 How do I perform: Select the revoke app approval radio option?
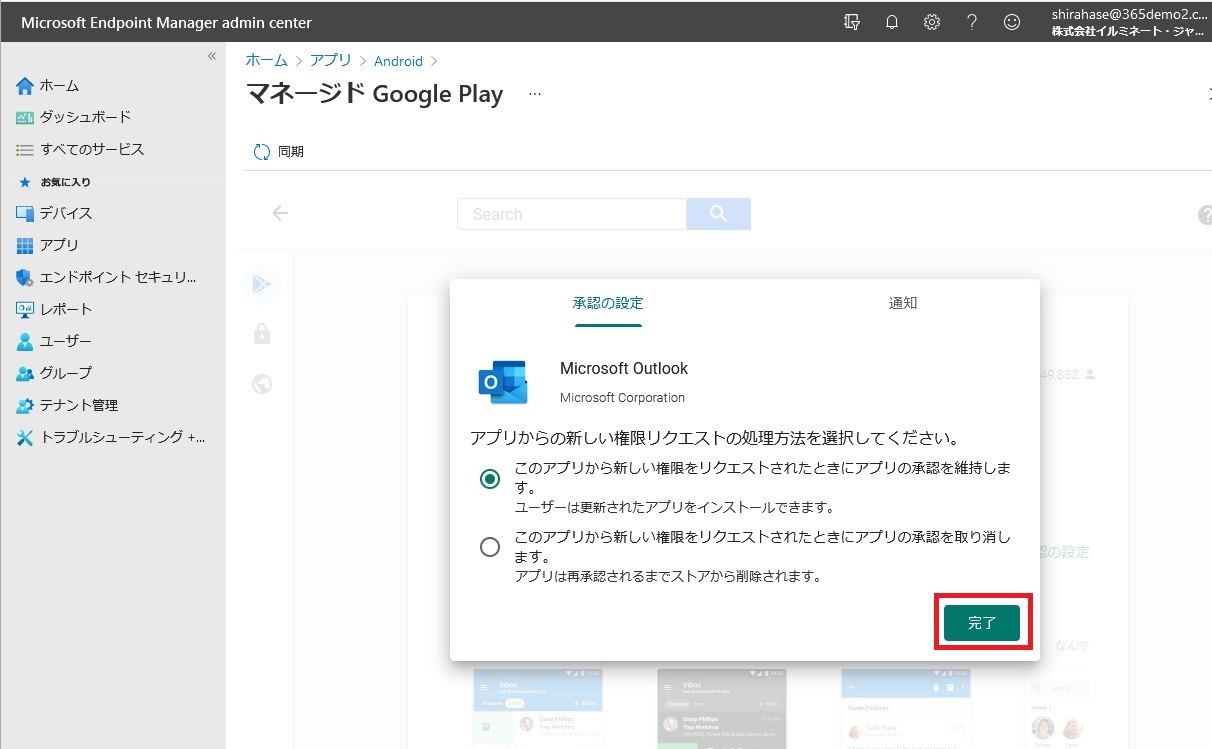[x=490, y=547]
